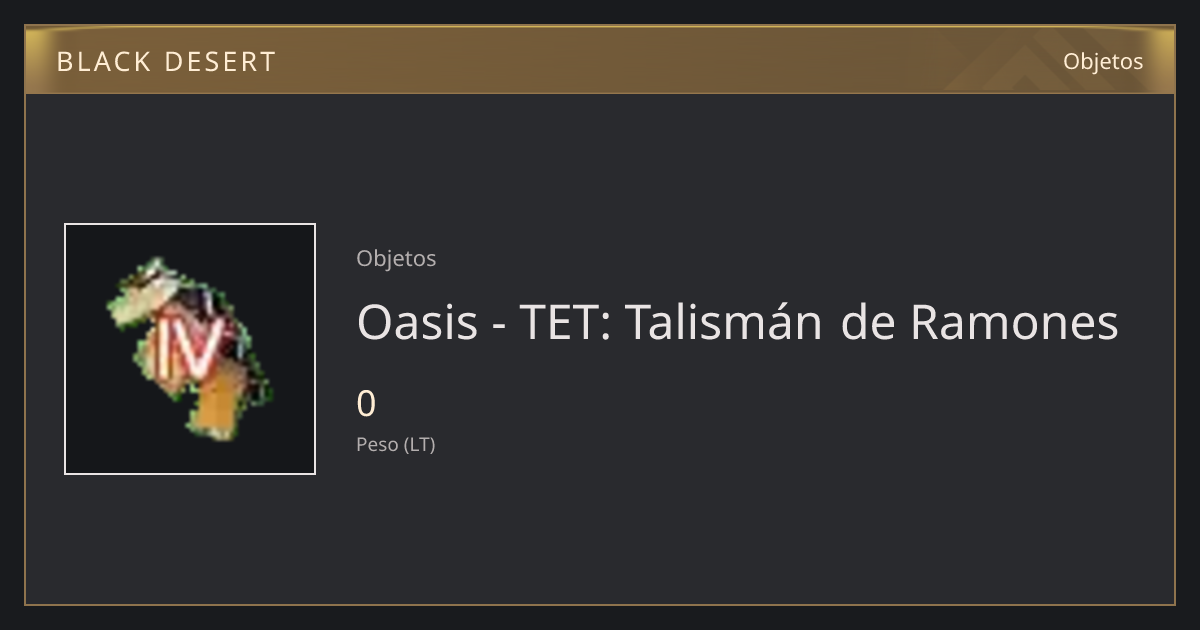Click the word DESERT in the banner
1200x630 pixels.
coord(220,62)
